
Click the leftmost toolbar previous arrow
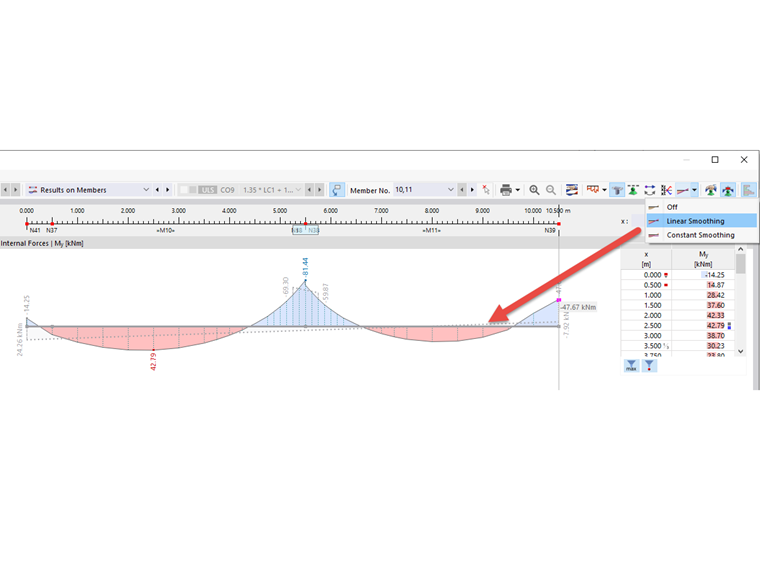click(5, 190)
